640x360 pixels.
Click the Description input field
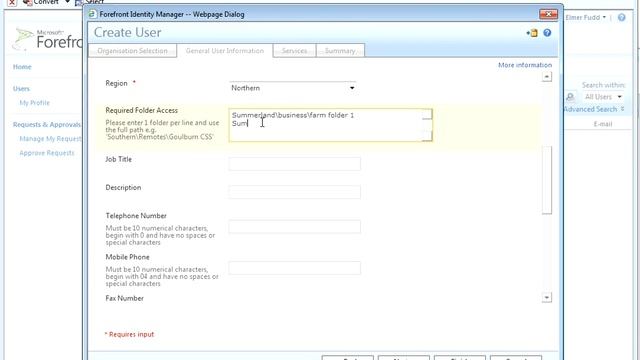click(x=294, y=192)
